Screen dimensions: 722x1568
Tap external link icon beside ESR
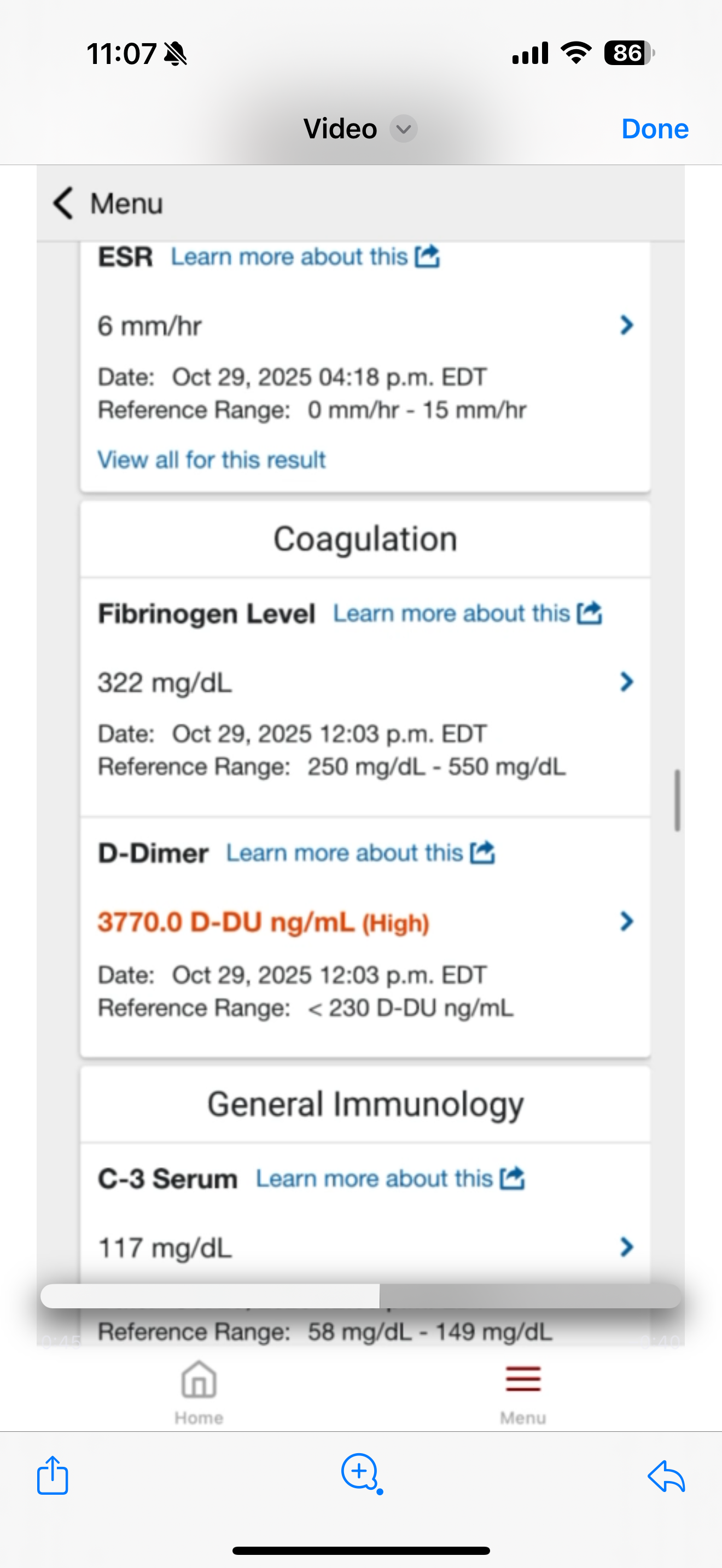[x=427, y=256]
